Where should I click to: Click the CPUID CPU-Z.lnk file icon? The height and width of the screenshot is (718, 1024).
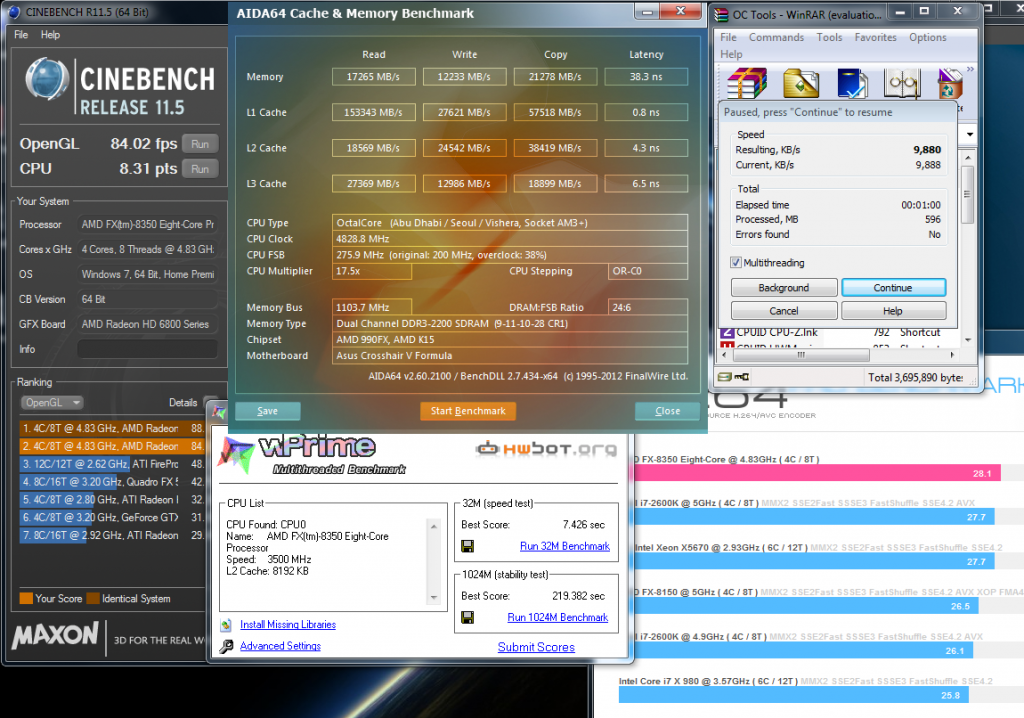point(727,332)
